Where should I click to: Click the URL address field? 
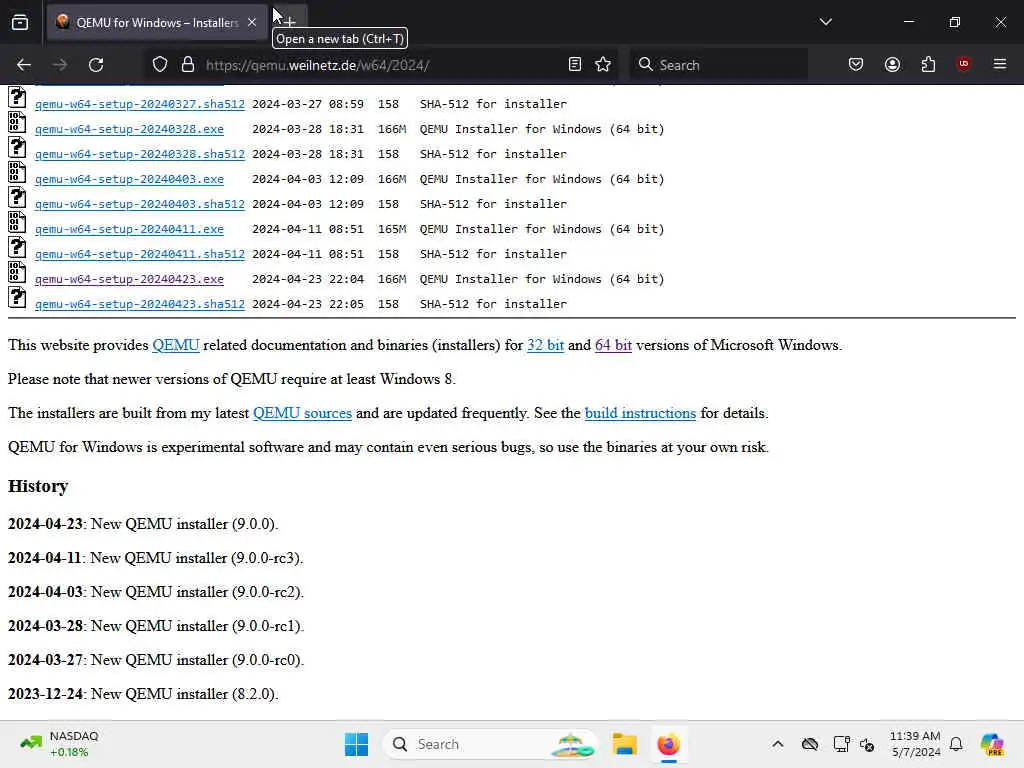pos(382,65)
